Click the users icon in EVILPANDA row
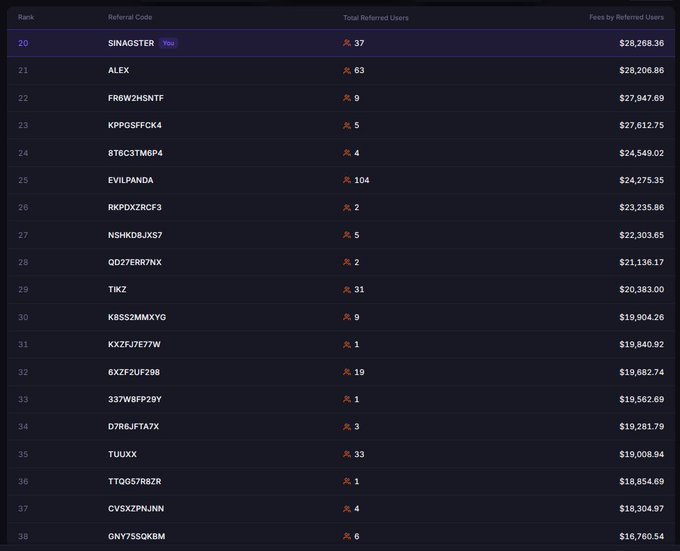This screenshot has height=551, width=680. (347, 180)
